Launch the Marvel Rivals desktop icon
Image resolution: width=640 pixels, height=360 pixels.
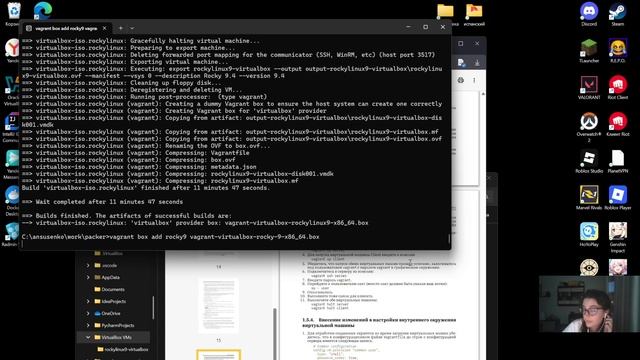589,196
